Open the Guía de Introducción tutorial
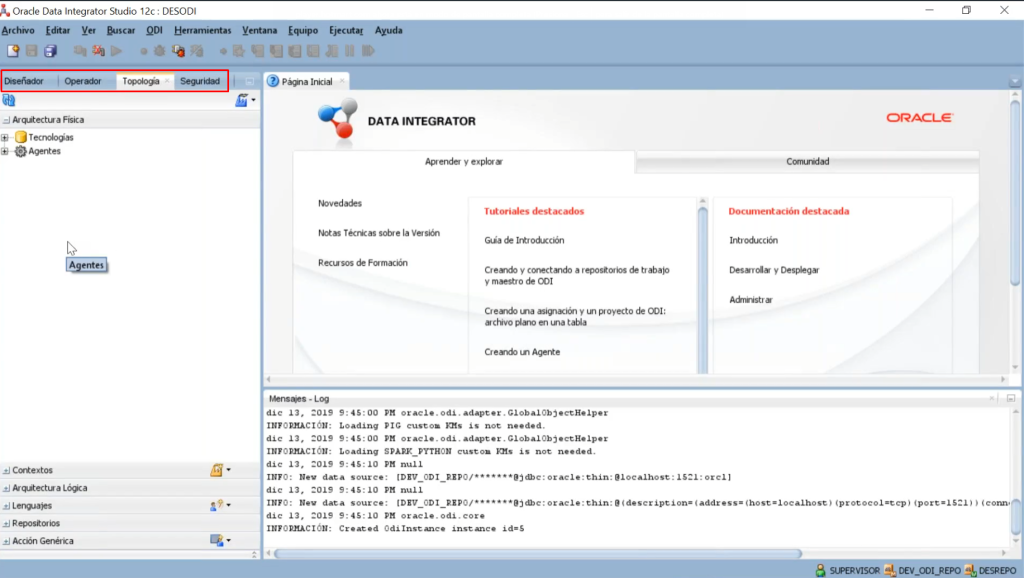 [x=524, y=240]
